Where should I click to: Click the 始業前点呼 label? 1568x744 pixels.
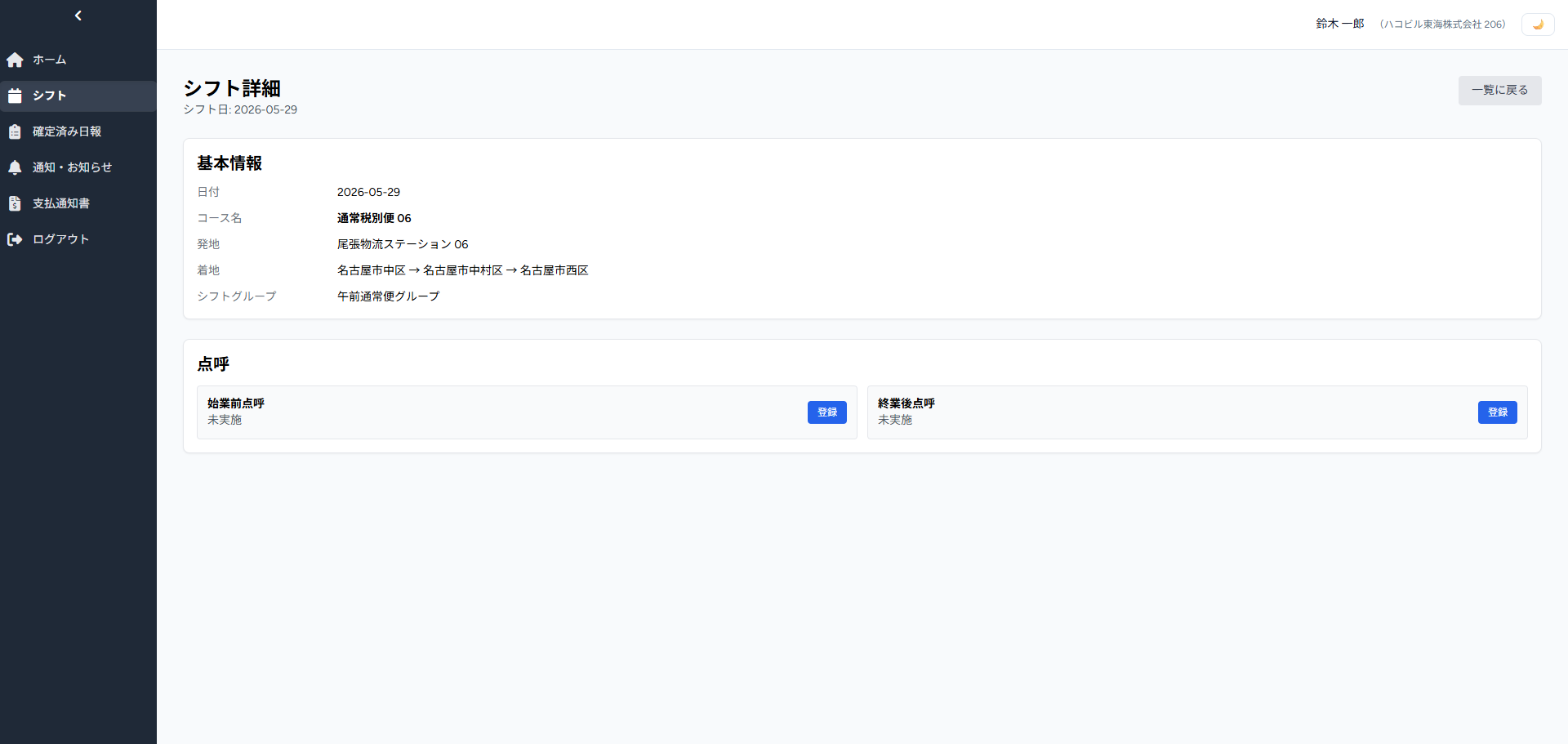pos(236,403)
